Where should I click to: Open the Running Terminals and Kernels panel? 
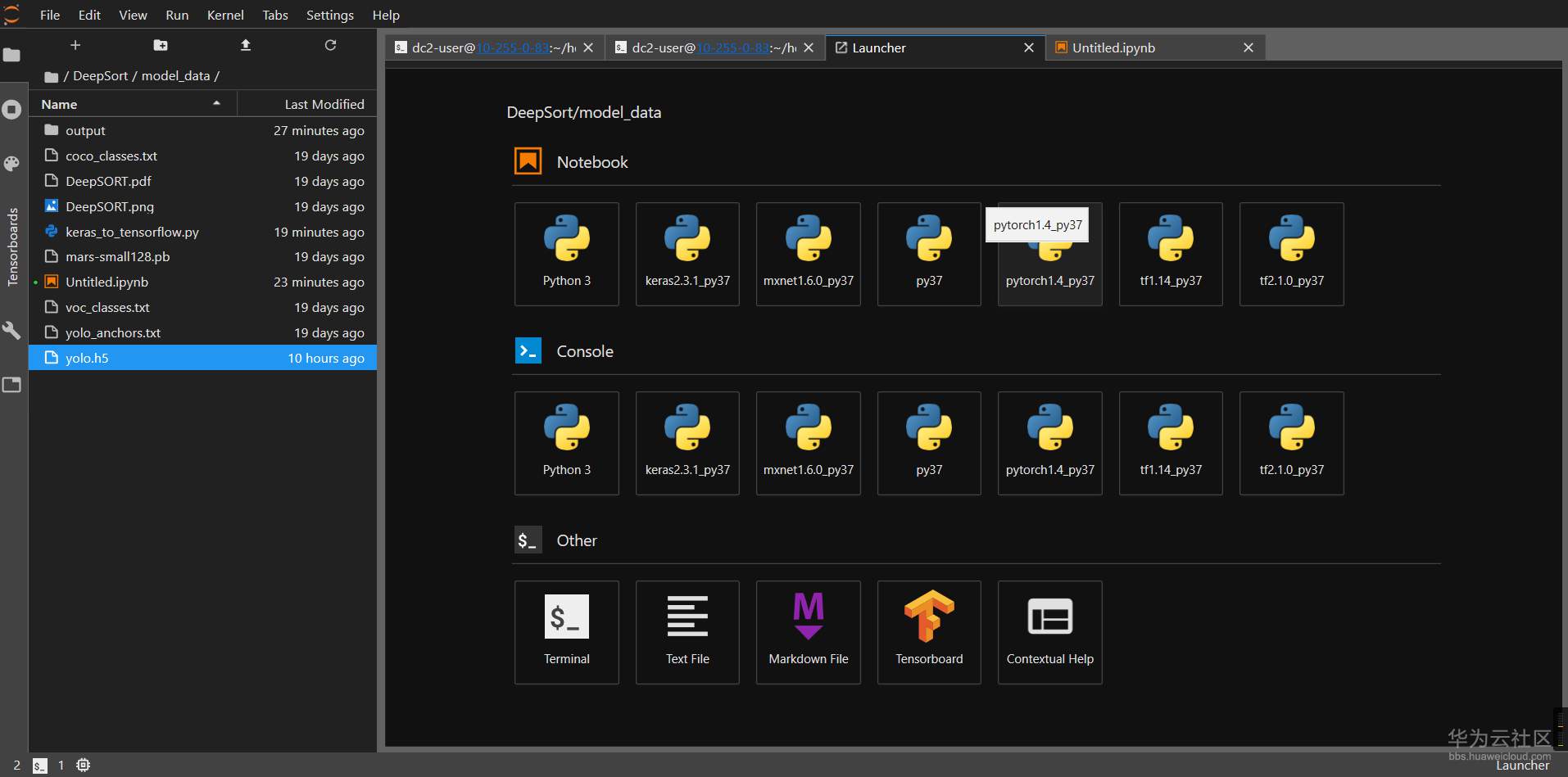click(x=11, y=110)
